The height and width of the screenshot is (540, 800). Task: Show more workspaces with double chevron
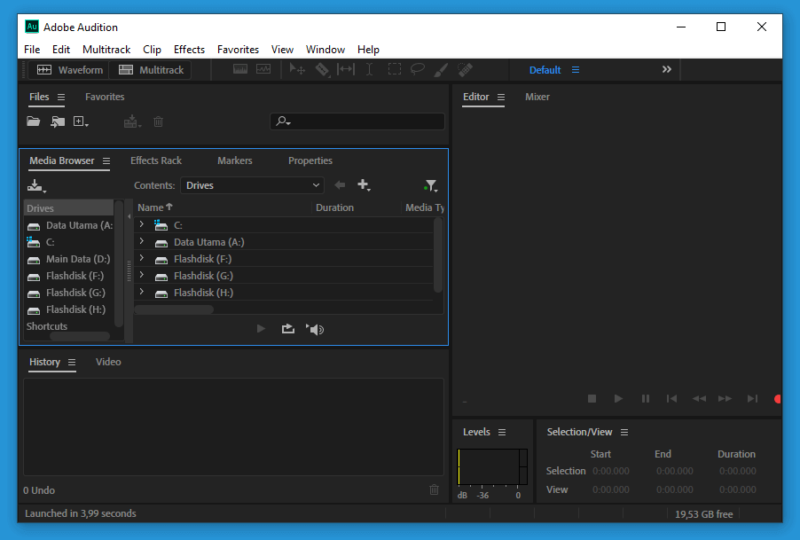tap(666, 69)
